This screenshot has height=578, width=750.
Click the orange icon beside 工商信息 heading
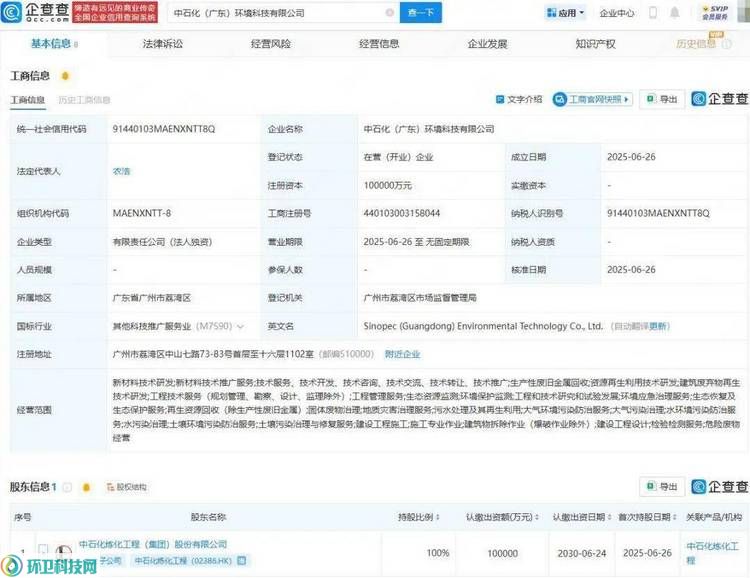[65, 76]
